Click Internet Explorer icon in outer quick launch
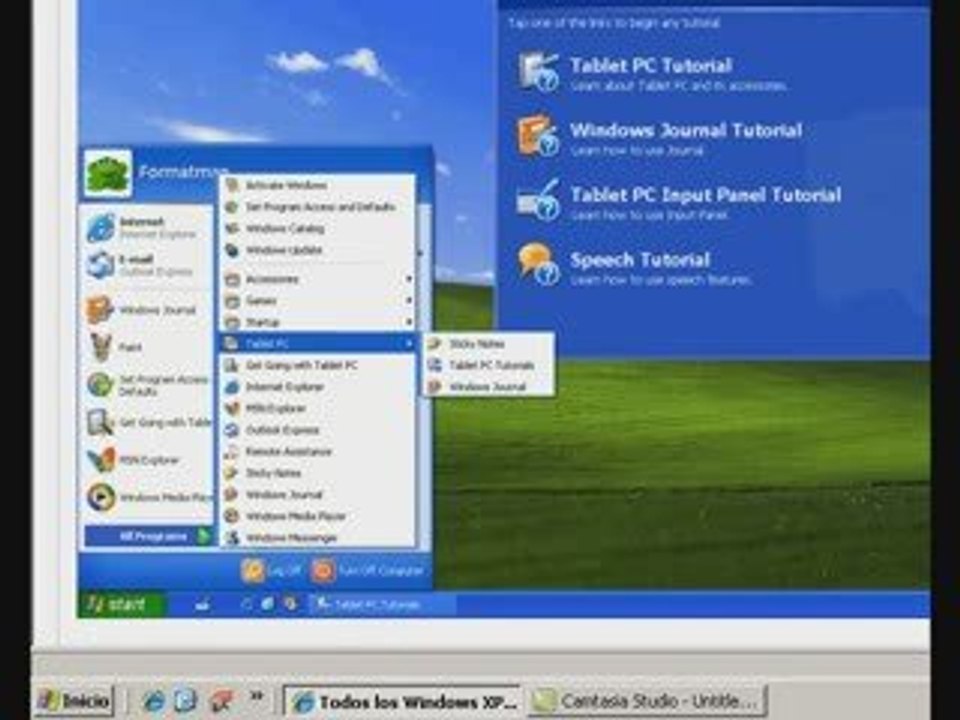The width and height of the screenshot is (960, 720). pos(153,700)
